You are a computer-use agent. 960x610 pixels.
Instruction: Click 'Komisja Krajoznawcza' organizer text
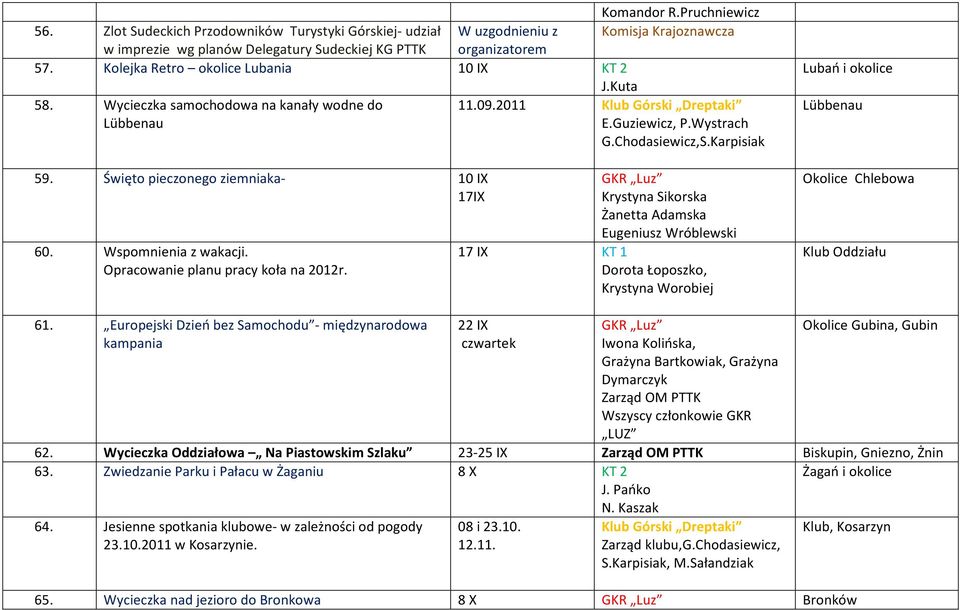(668, 31)
